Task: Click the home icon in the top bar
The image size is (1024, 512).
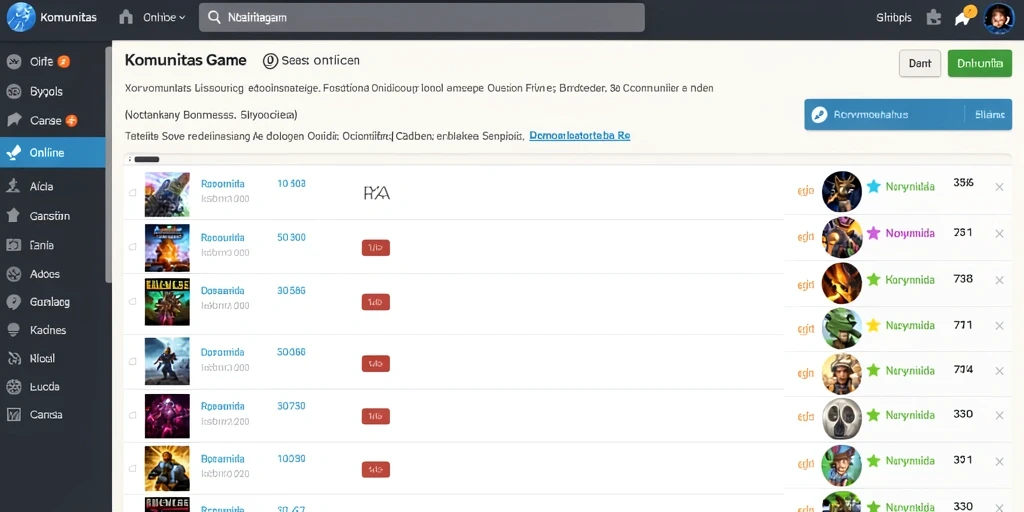Action: click(x=126, y=18)
